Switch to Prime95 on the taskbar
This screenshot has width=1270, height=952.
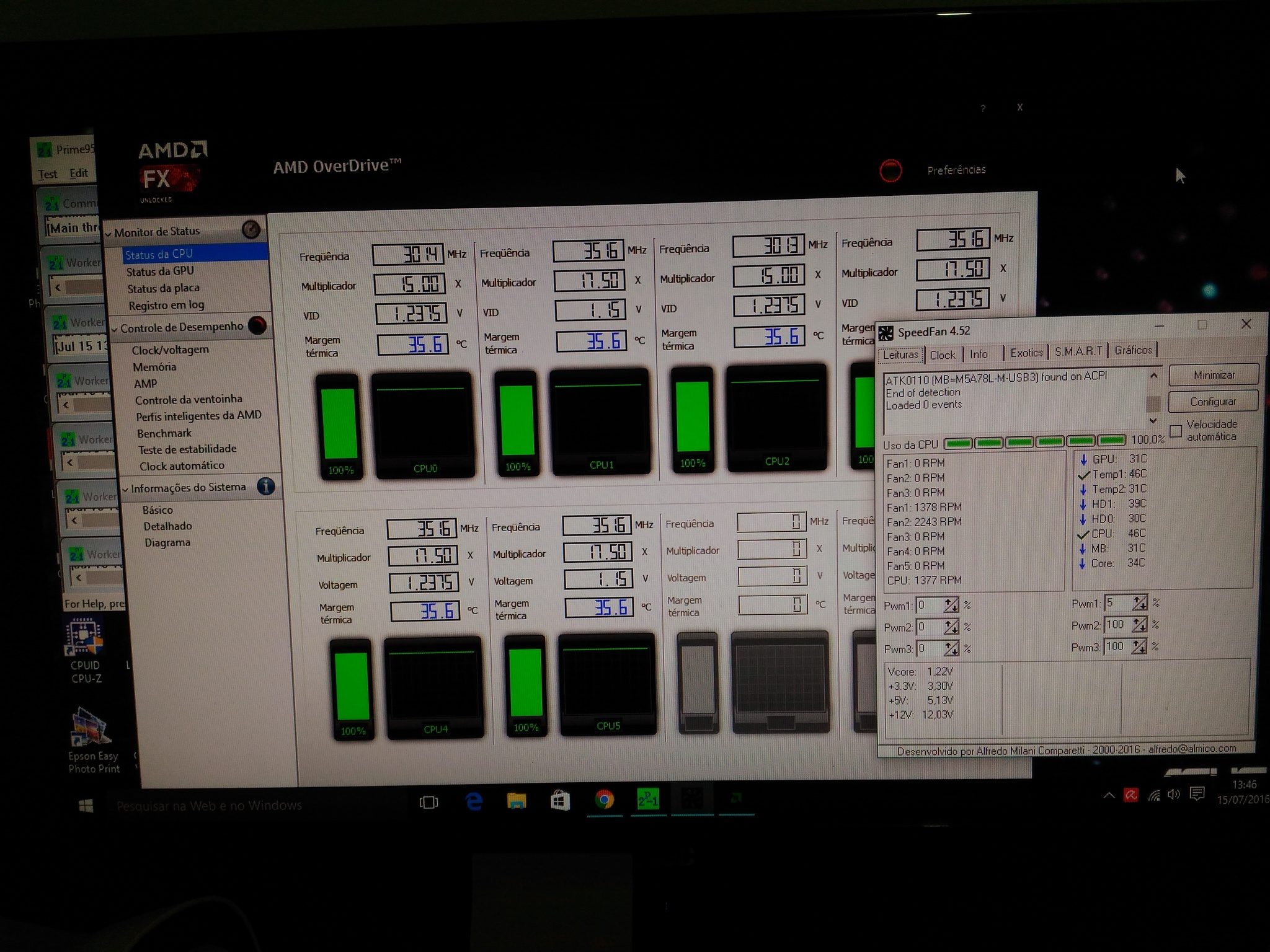pos(648,799)
